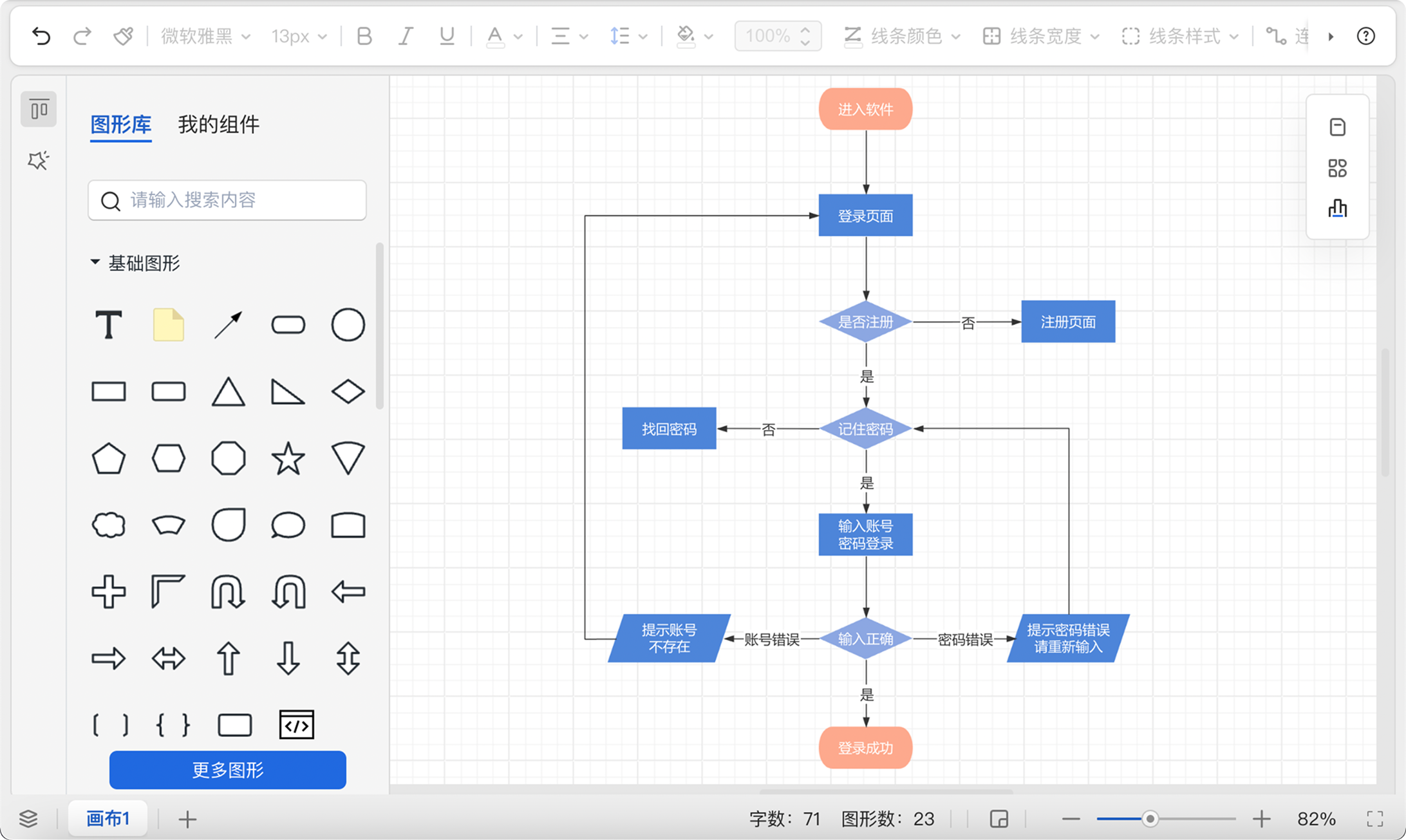
Task: Select the format painter brush icon
Action: (x=123, y=36)
